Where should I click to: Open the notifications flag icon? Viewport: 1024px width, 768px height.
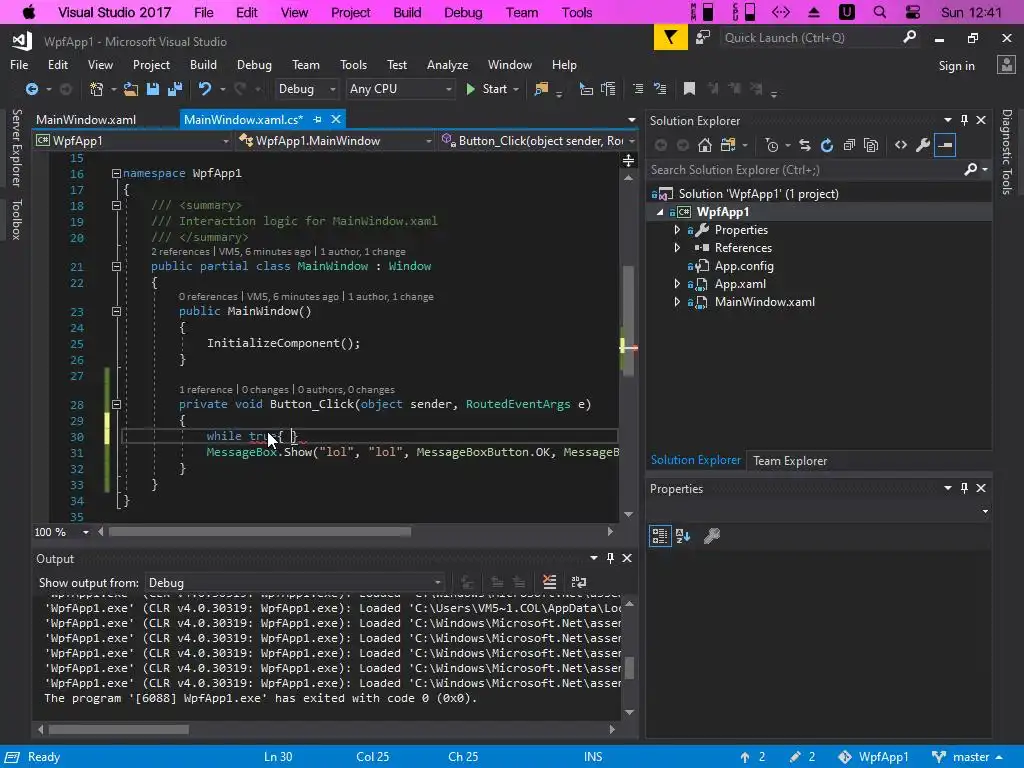[671, 38]
